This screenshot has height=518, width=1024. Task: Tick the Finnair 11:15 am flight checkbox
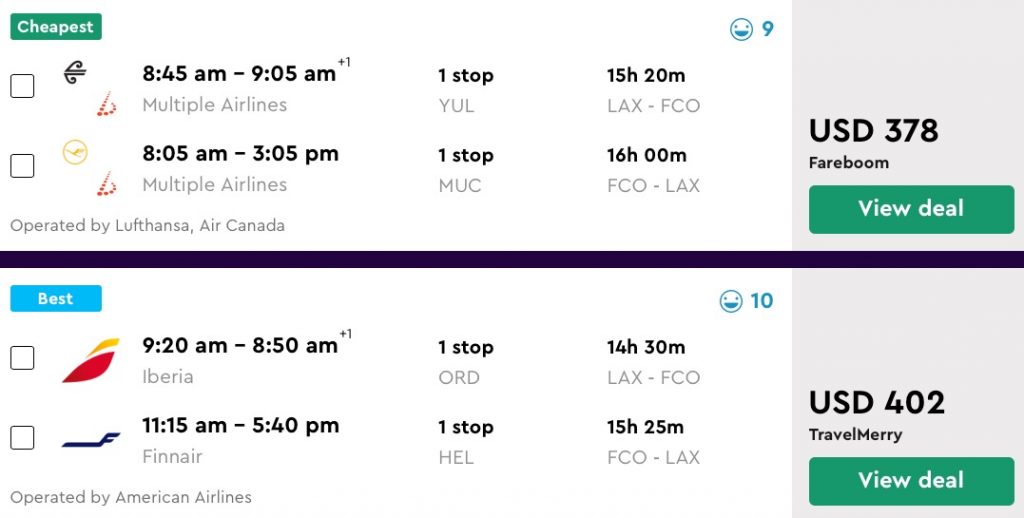[x=22, y=438]
